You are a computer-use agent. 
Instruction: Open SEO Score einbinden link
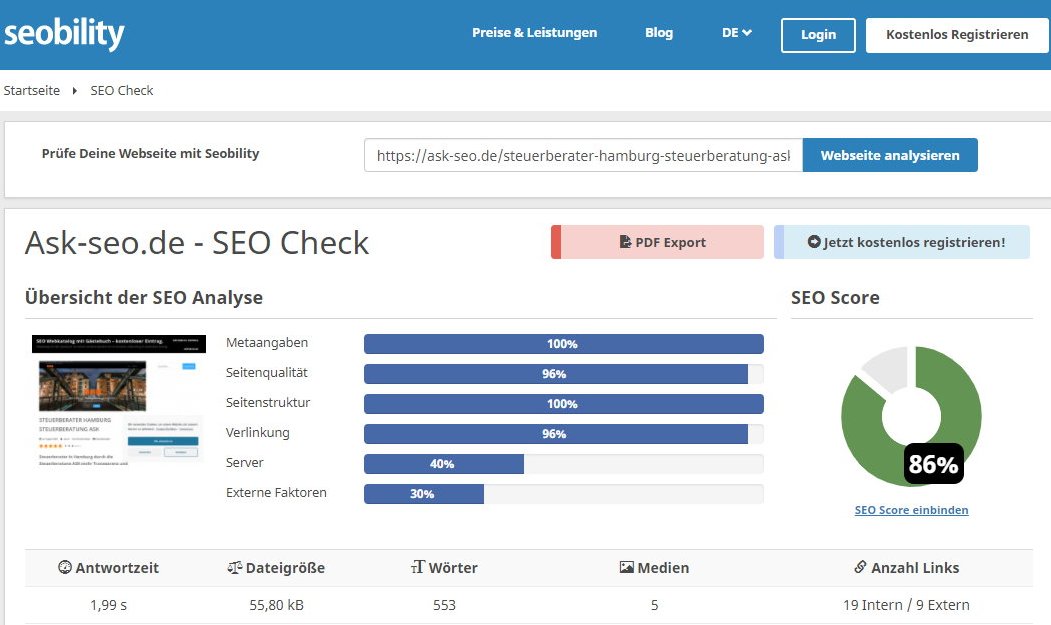[x=912, y=510]
